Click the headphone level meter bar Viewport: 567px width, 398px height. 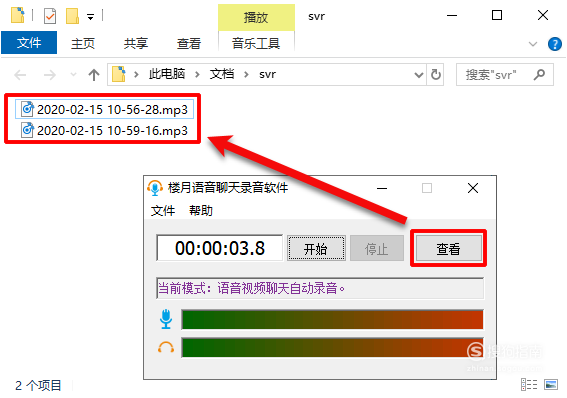pos(332,348)
